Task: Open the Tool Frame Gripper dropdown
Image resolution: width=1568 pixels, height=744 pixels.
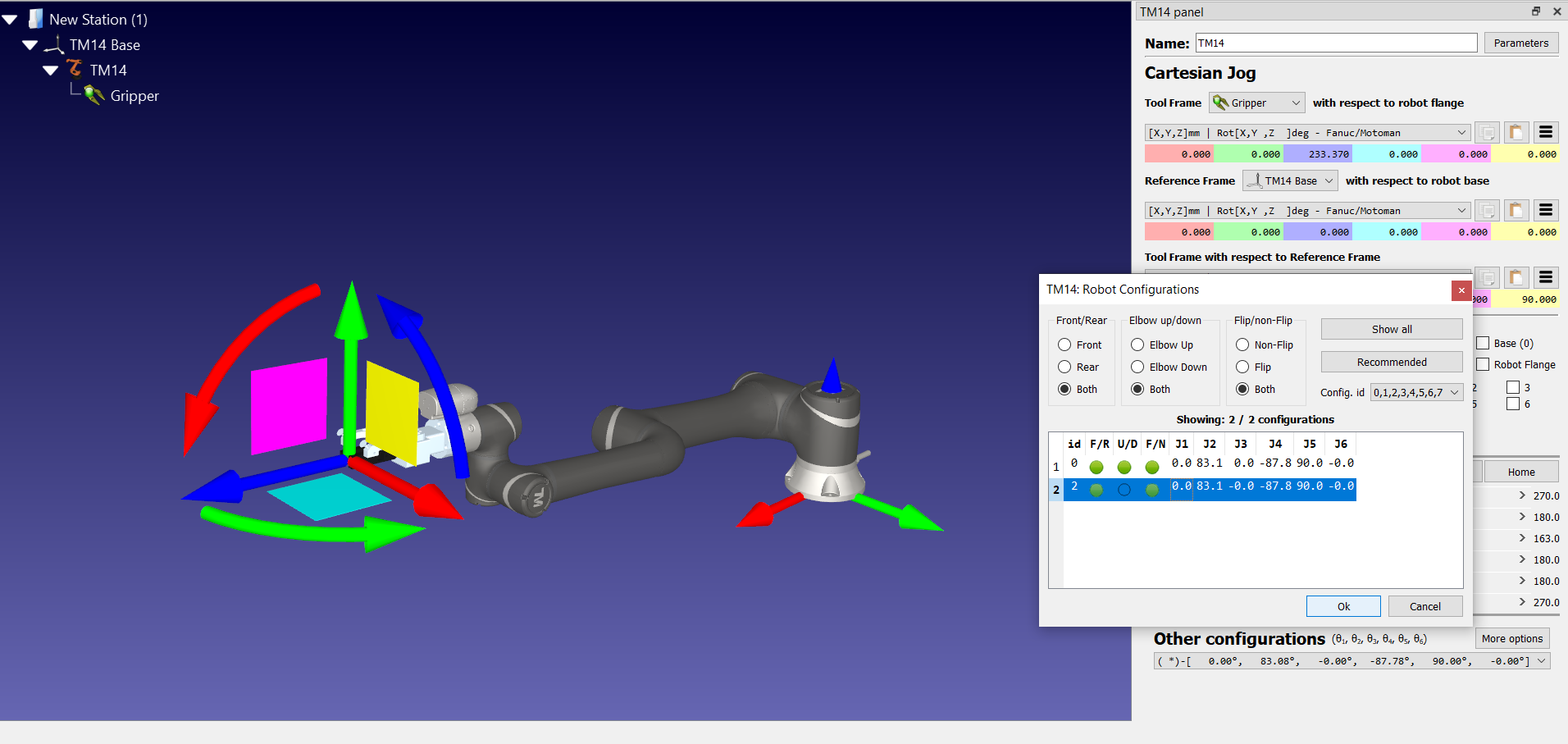Action: (1256, 103)
